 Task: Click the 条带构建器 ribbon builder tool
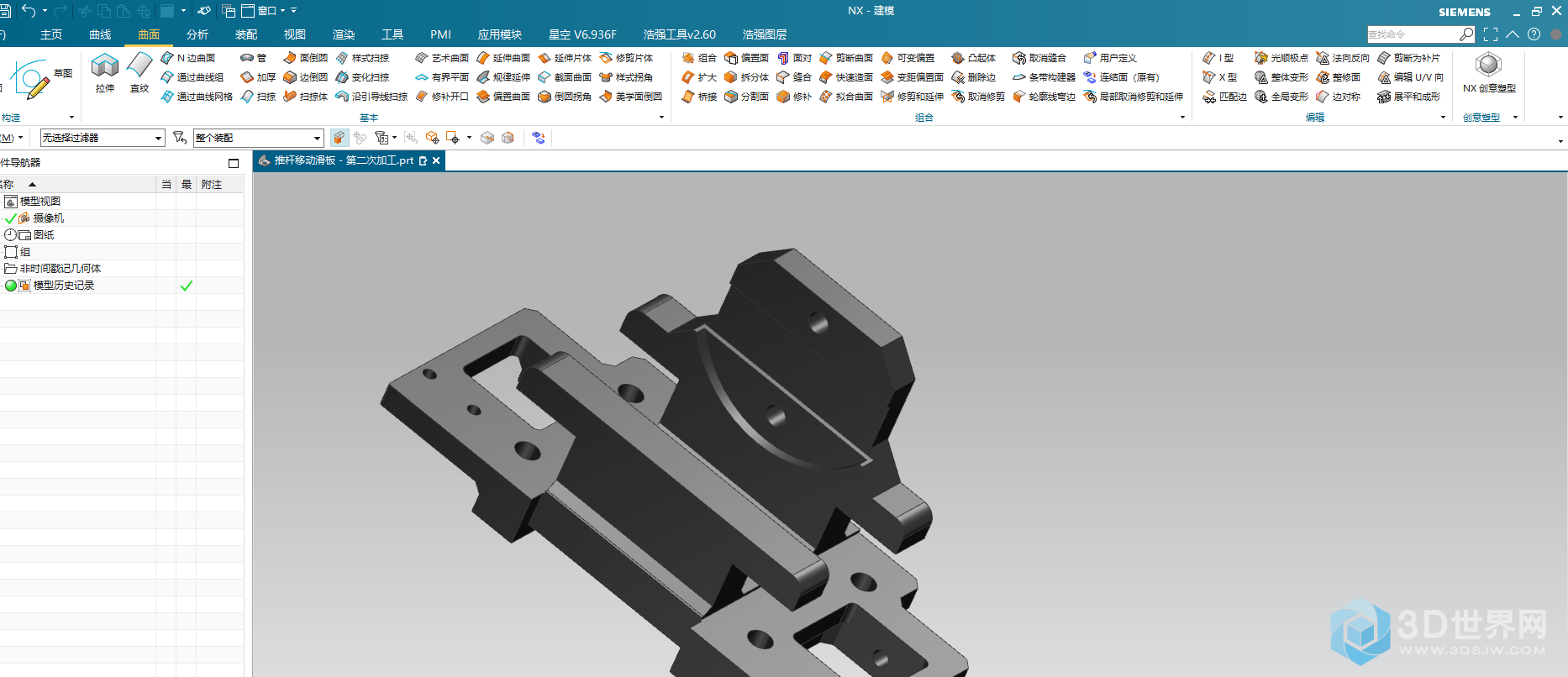click(1044, 77)
